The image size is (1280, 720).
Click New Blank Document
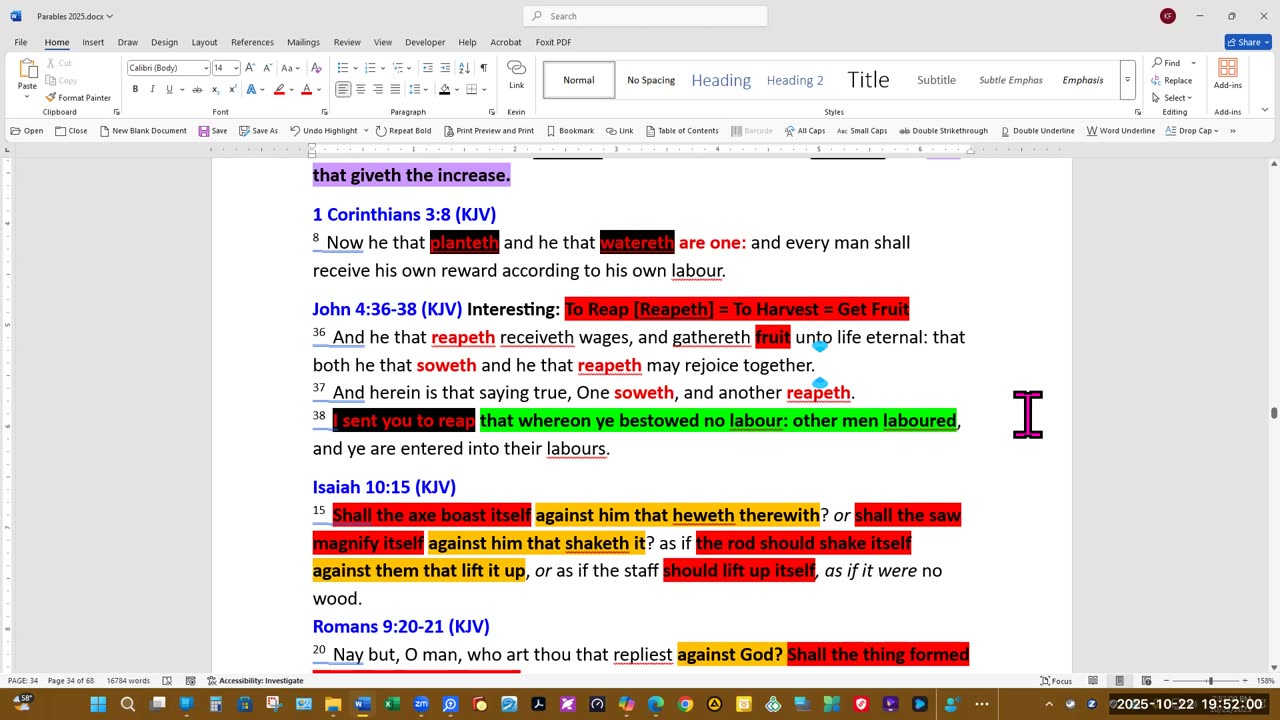(x=143, y=131)
